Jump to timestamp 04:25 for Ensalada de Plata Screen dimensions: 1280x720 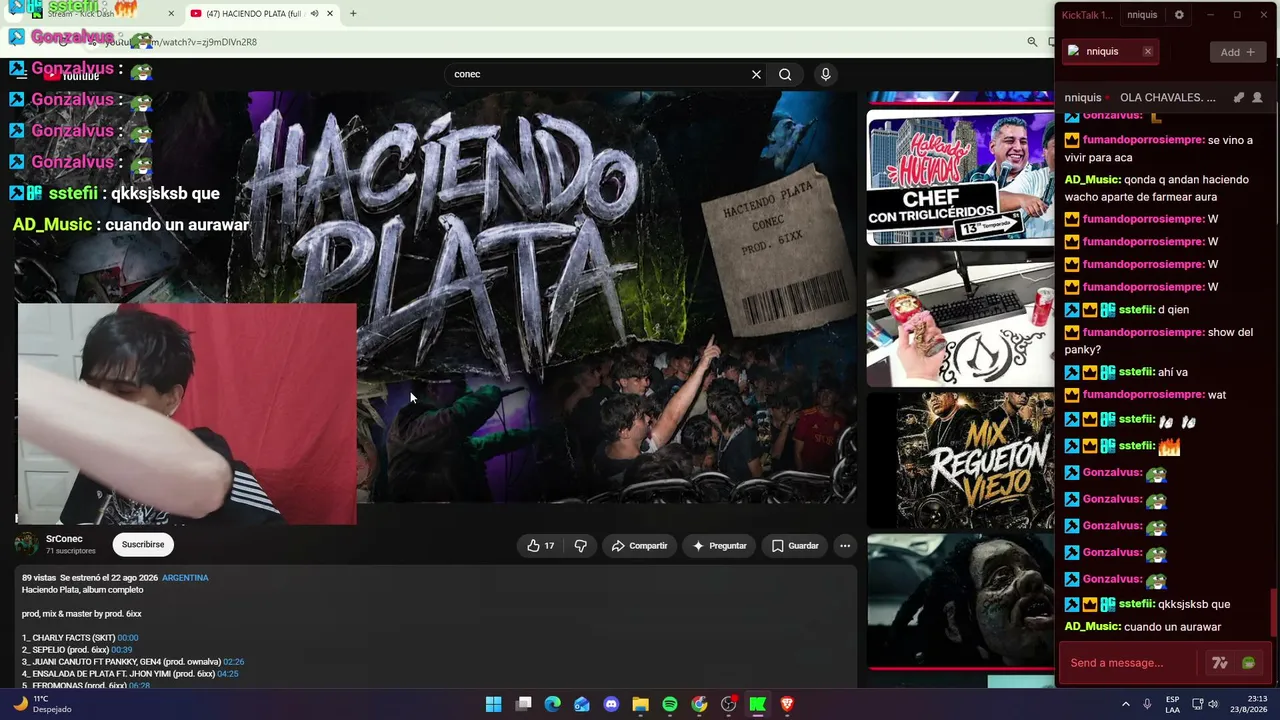(228, 674)
